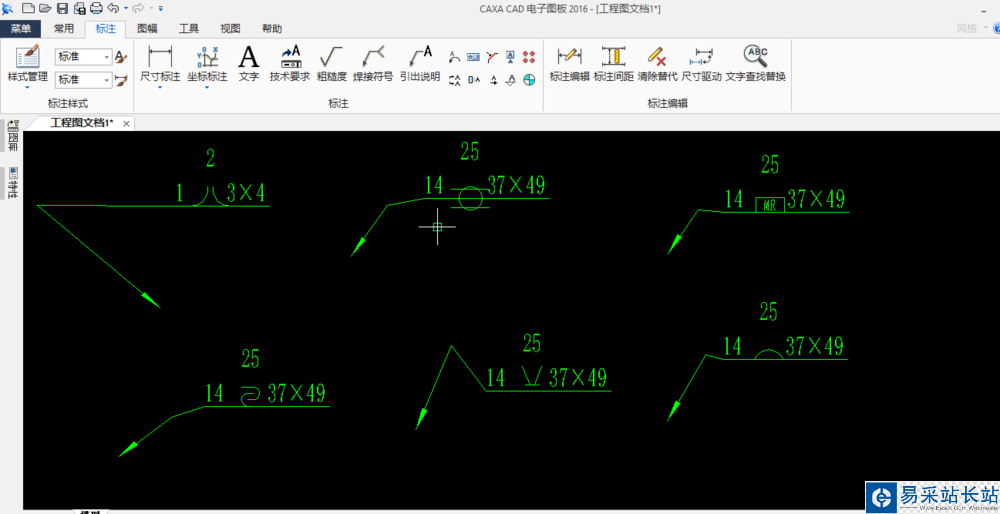Click the four red dots icon

529,57
